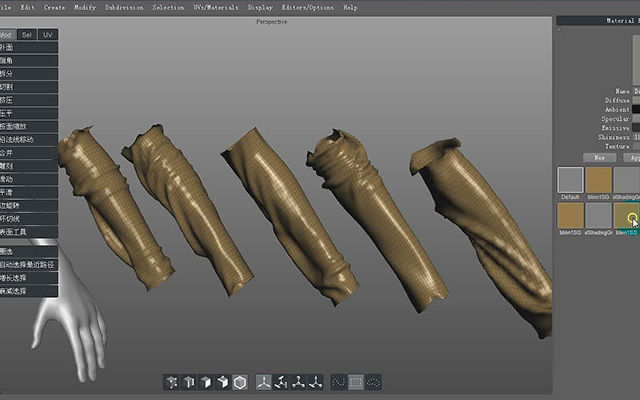Switch to lasso curve selection style
The image size is (640, 400).
point(339,382)
